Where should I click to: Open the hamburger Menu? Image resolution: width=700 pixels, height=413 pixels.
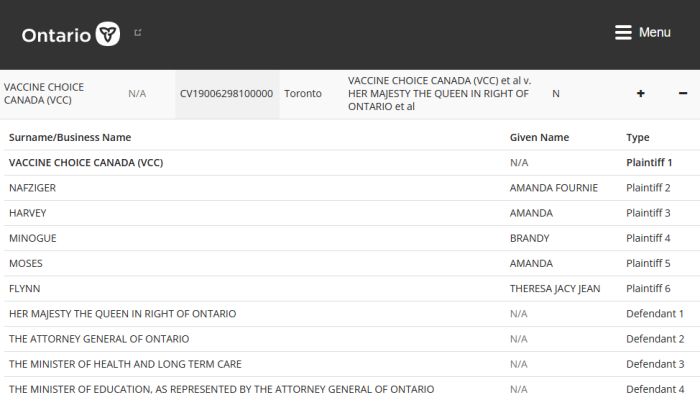point(642,32)
